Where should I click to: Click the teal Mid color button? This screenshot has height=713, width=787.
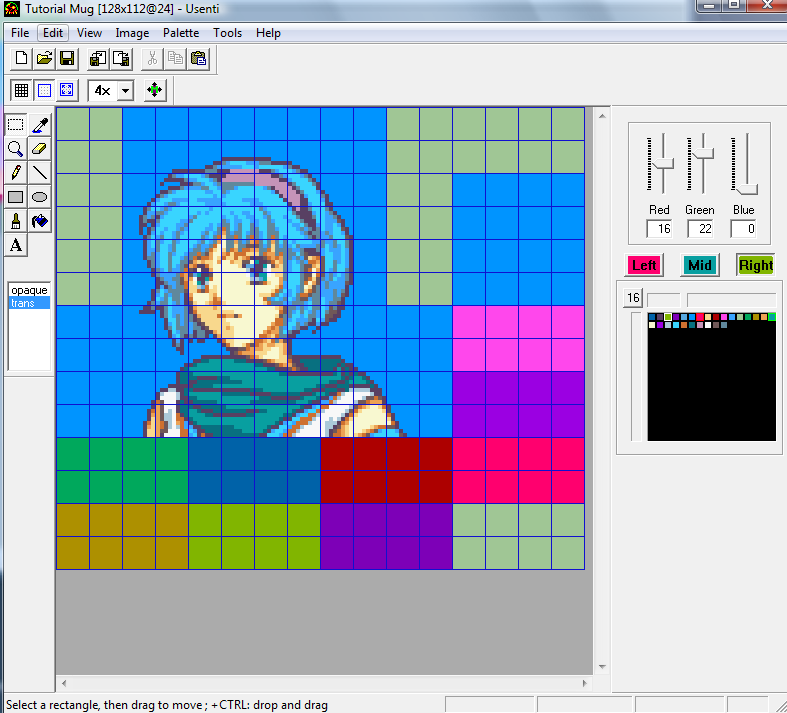pos(700,265)
